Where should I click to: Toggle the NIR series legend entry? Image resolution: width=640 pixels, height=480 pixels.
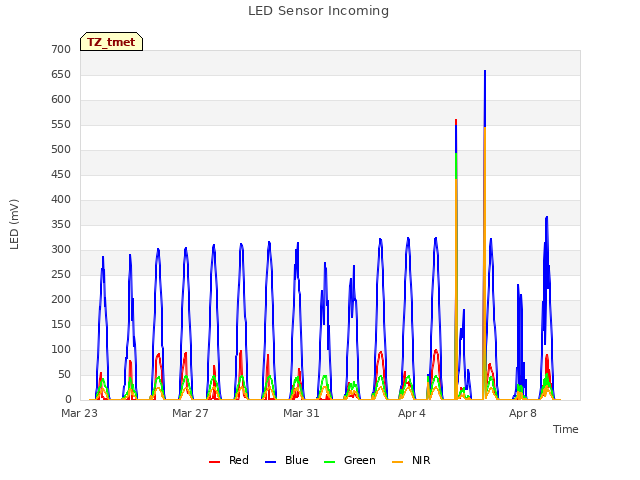click(x=411, y=460)
